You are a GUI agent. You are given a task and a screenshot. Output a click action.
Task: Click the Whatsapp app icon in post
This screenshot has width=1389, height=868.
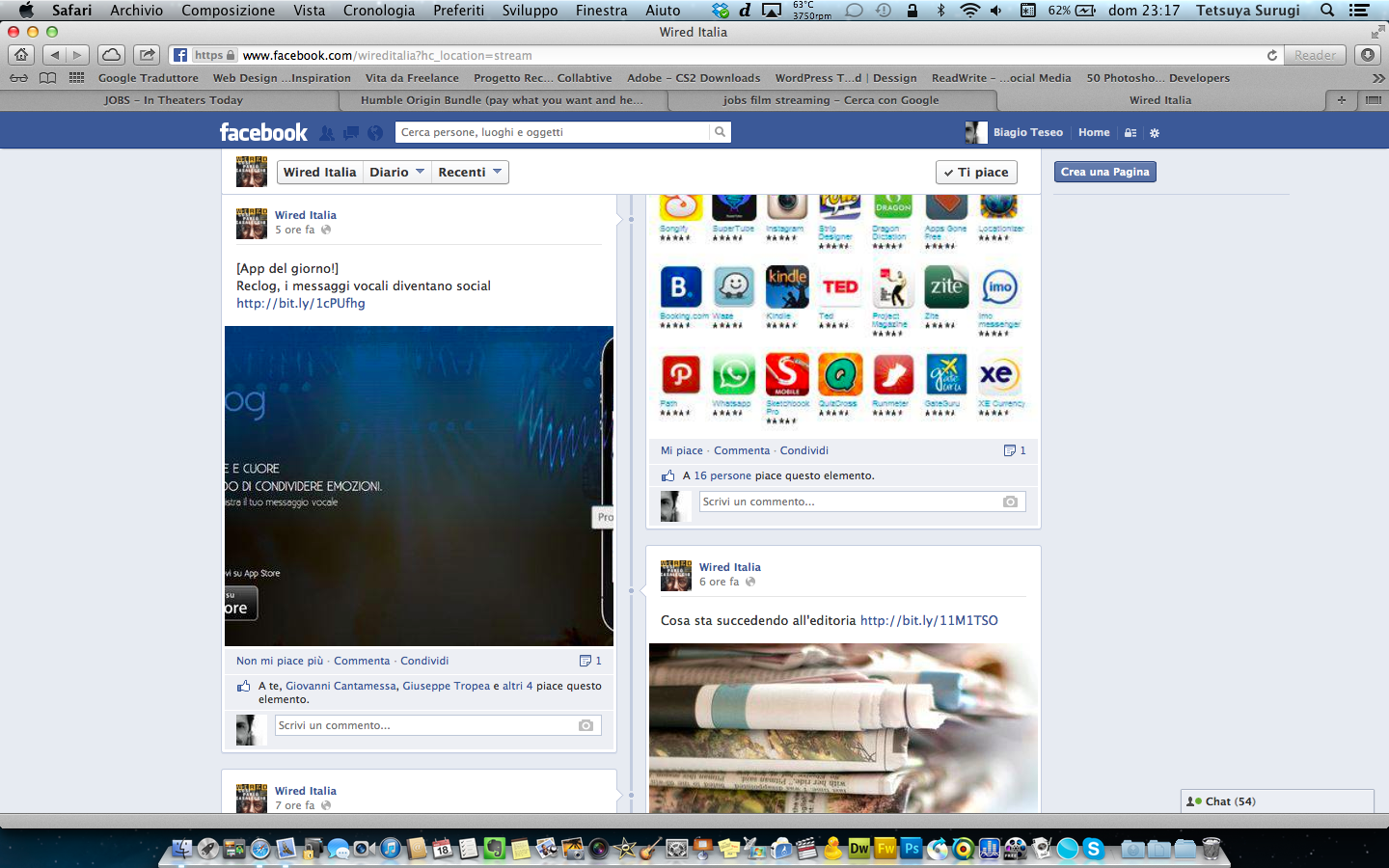734,374
